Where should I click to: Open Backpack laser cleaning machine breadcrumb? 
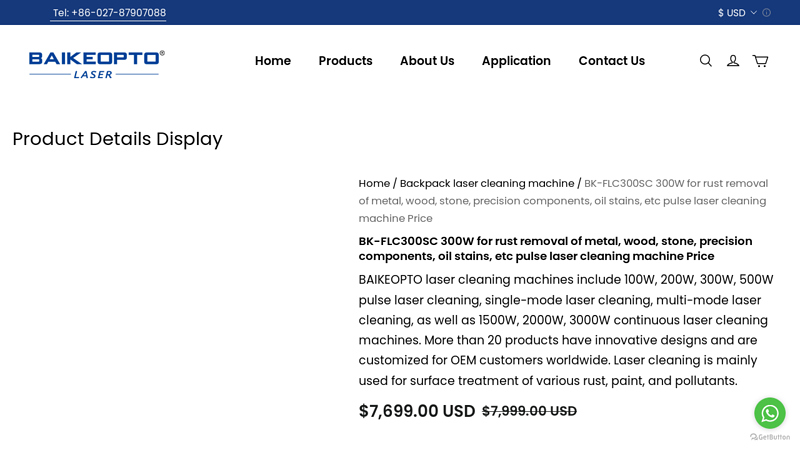point(487,184)
